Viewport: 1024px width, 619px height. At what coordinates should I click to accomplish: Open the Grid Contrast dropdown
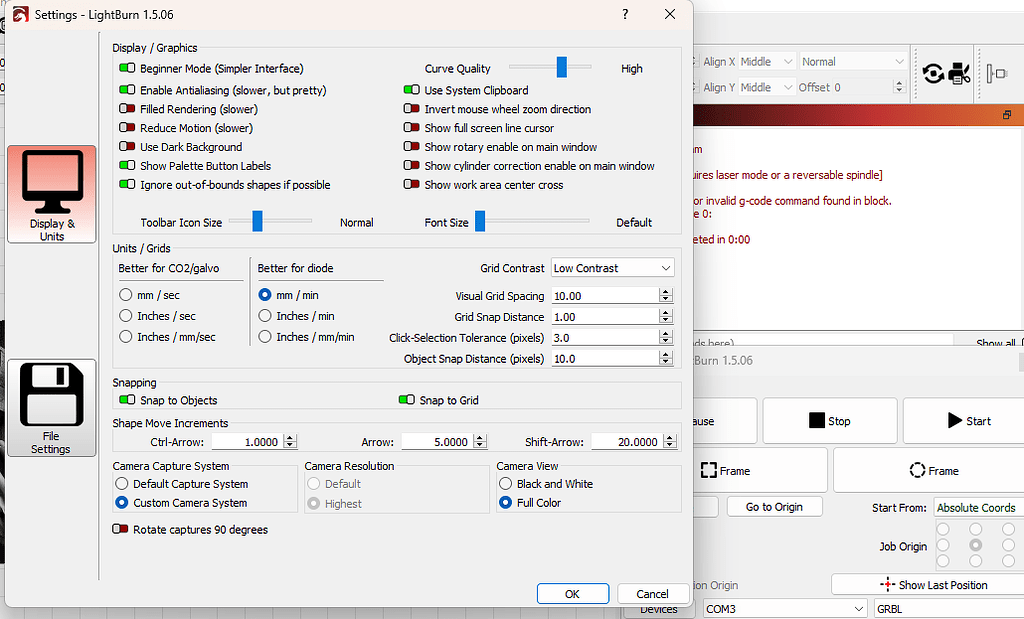point(612,267)
